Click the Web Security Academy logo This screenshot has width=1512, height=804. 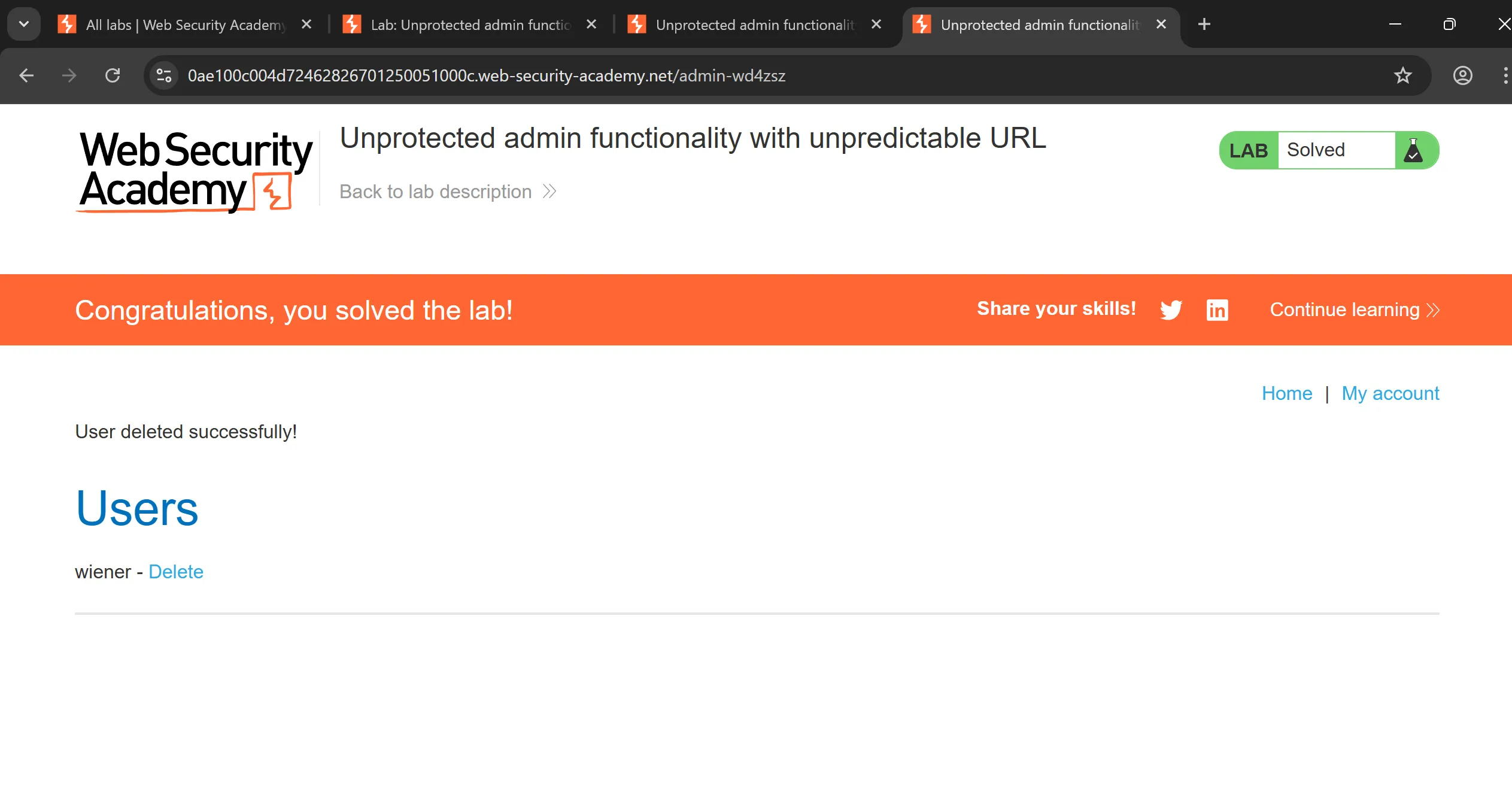click(x=196, y=171)
